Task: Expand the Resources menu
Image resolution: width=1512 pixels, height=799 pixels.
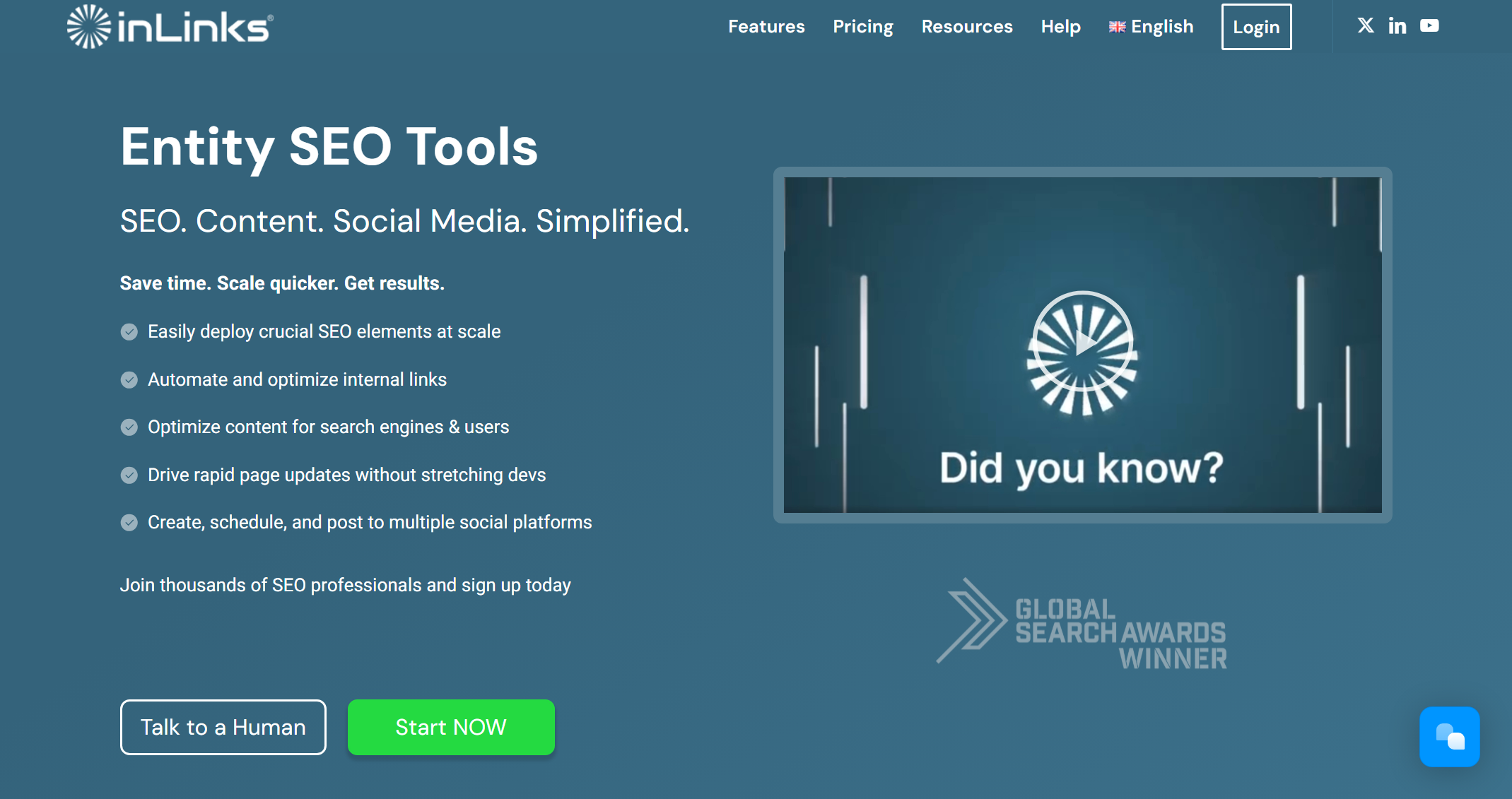Action: click(967, 26)
